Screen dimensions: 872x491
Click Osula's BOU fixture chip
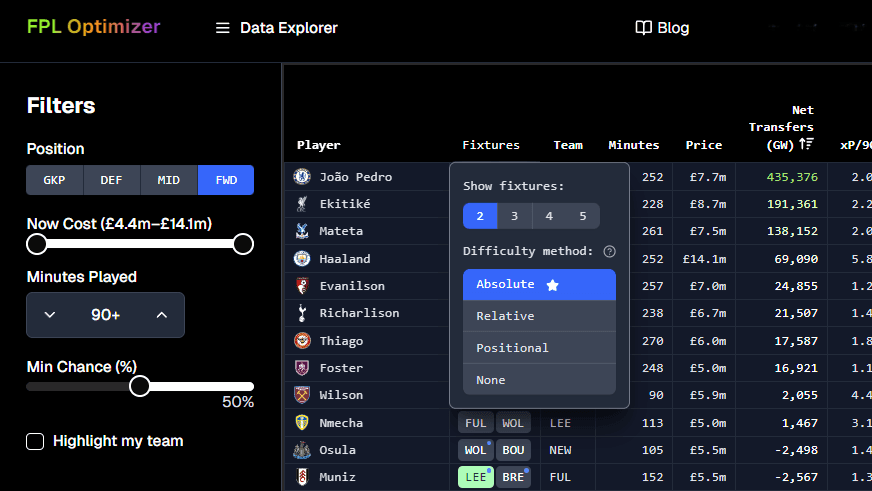pyautogui.click(x=513, y=450)
